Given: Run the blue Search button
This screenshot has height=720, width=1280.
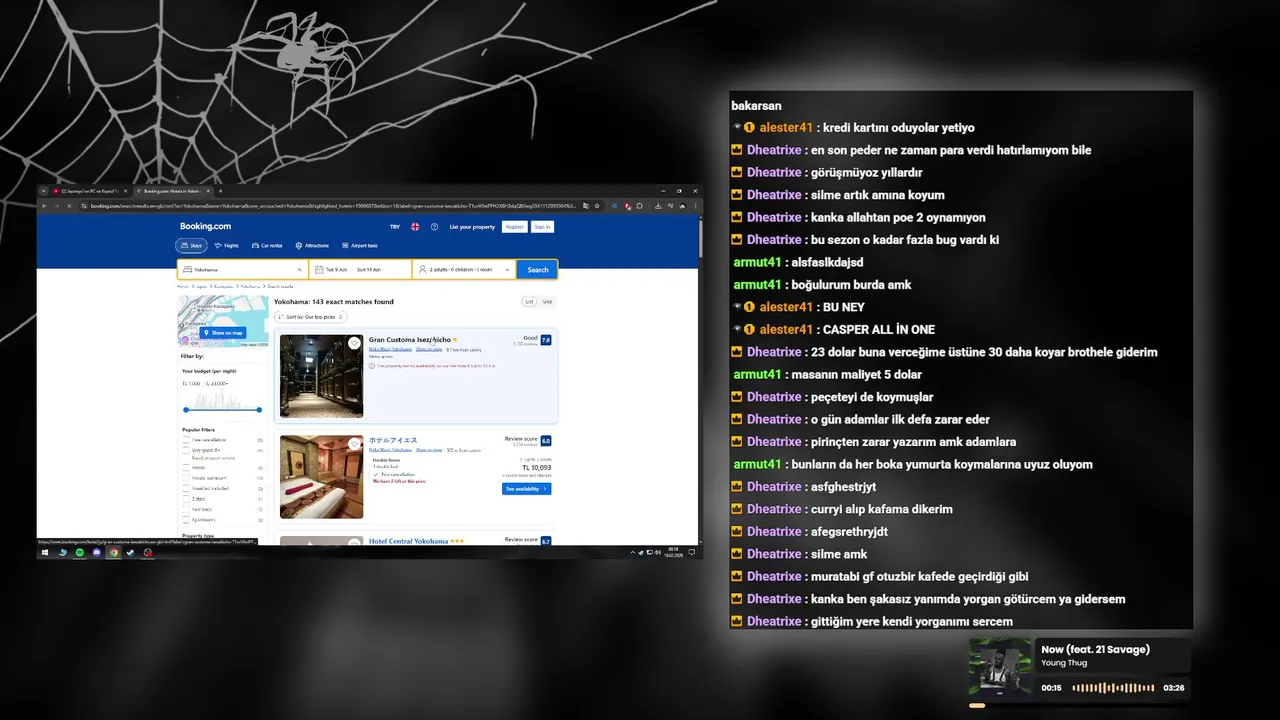Looking at the screenshot, I should [537, 269].
